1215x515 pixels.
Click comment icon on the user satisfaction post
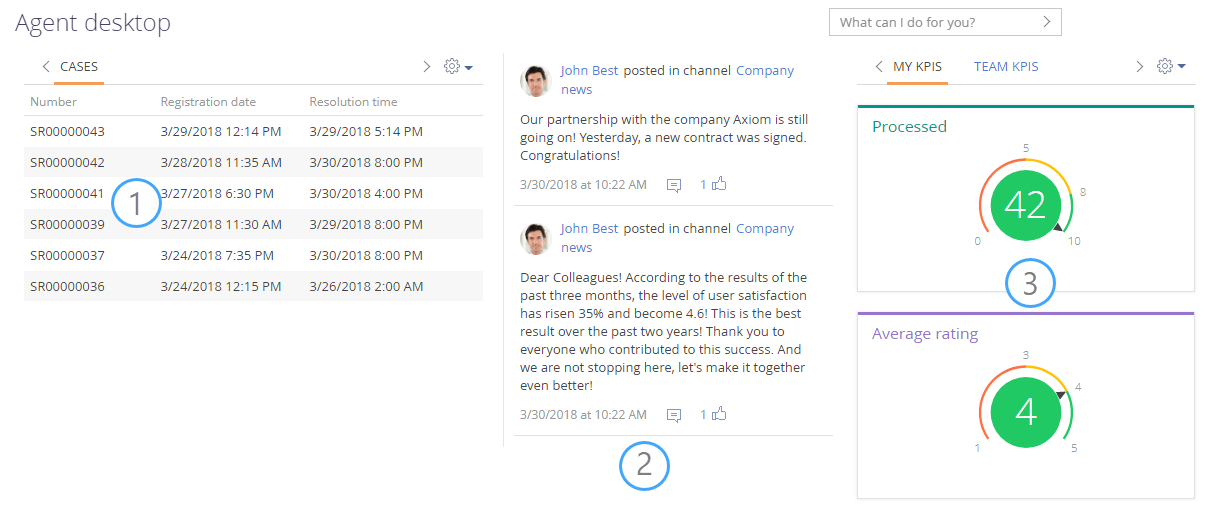(674, 415)
